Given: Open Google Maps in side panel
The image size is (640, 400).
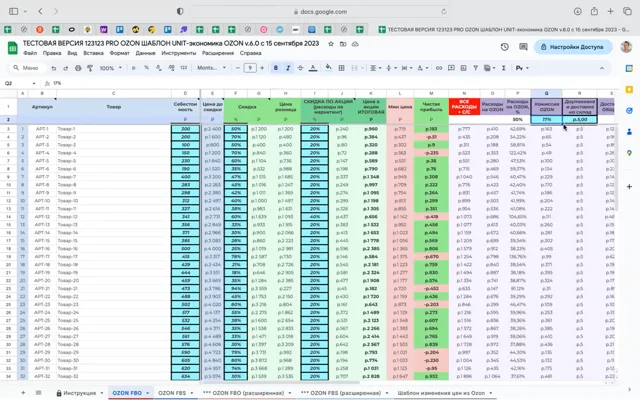Looking at the screenshot, I should pyautogui.click(x=629, y=153).
